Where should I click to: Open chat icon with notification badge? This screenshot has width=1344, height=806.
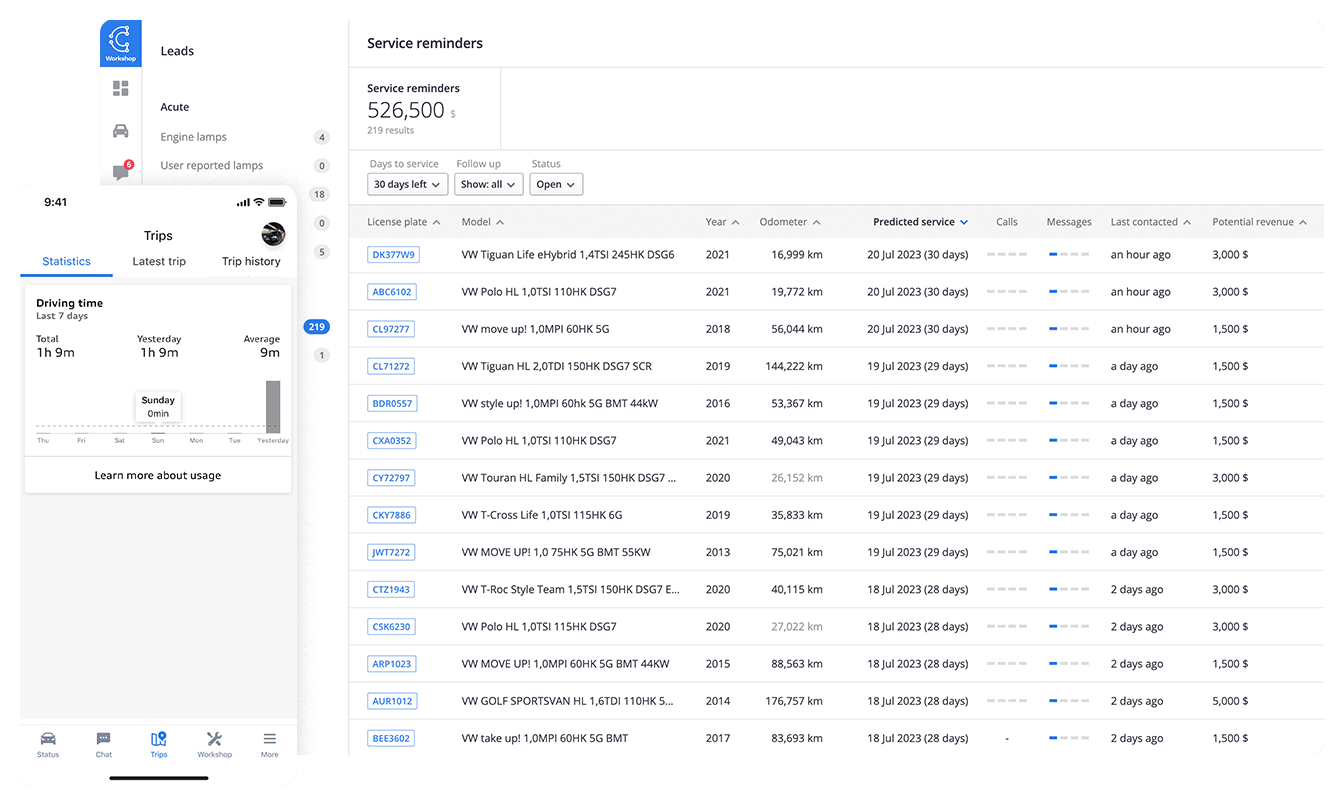pos(120,172)
